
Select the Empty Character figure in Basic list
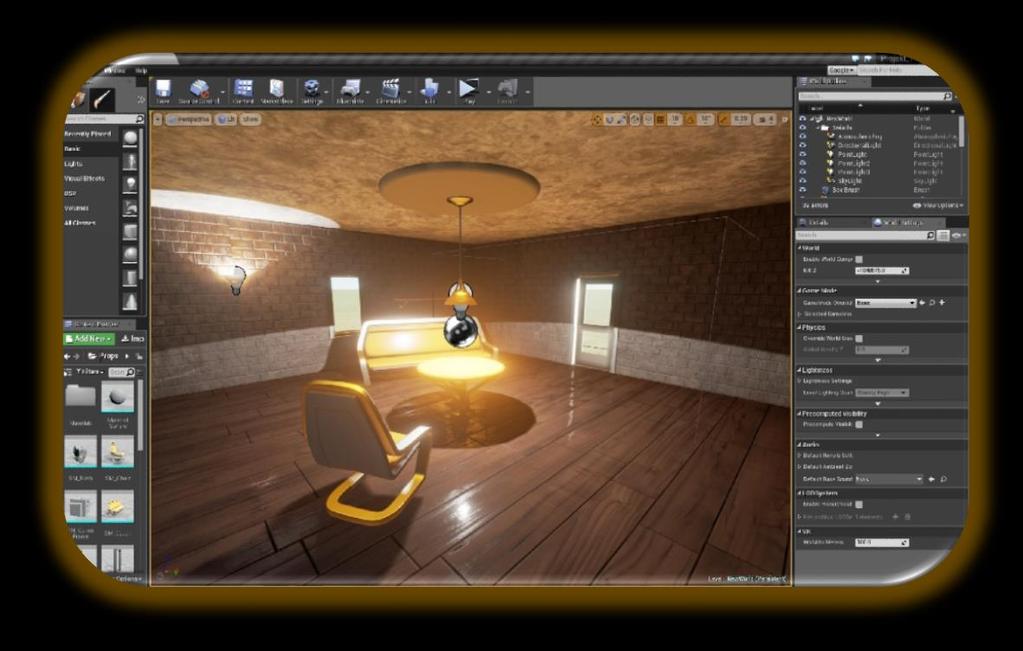click(130, 161)
